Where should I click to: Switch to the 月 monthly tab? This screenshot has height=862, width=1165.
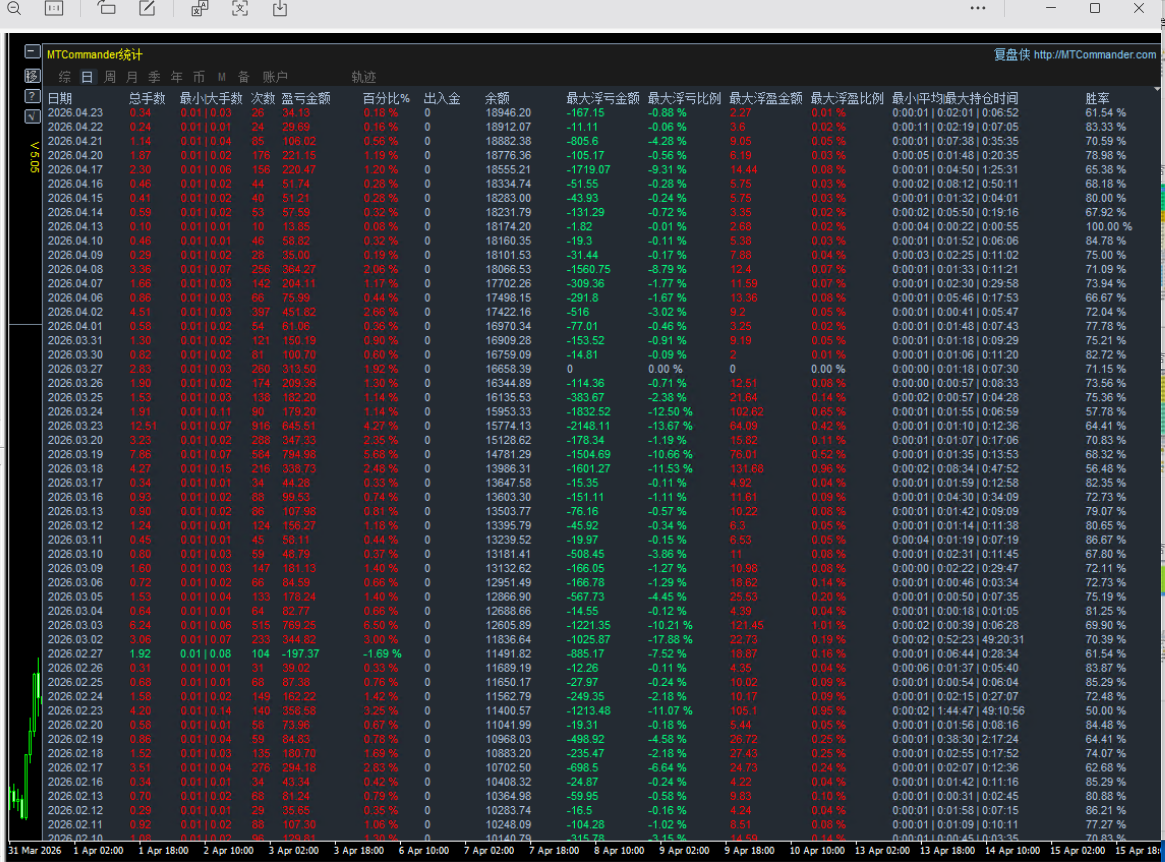pyautogui.click(x=132, y=77)
